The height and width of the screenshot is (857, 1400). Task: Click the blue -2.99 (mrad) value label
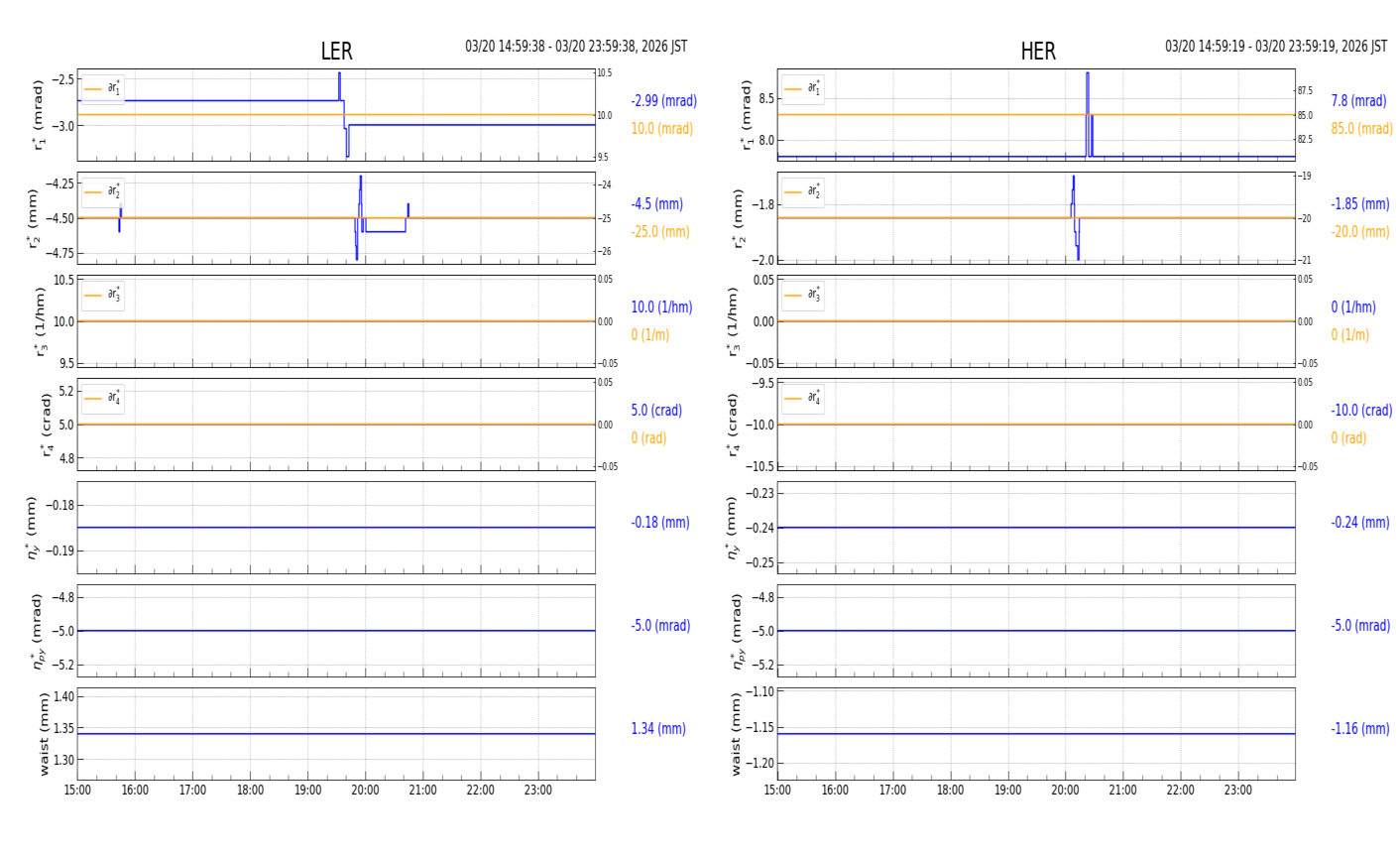point(663,101)
